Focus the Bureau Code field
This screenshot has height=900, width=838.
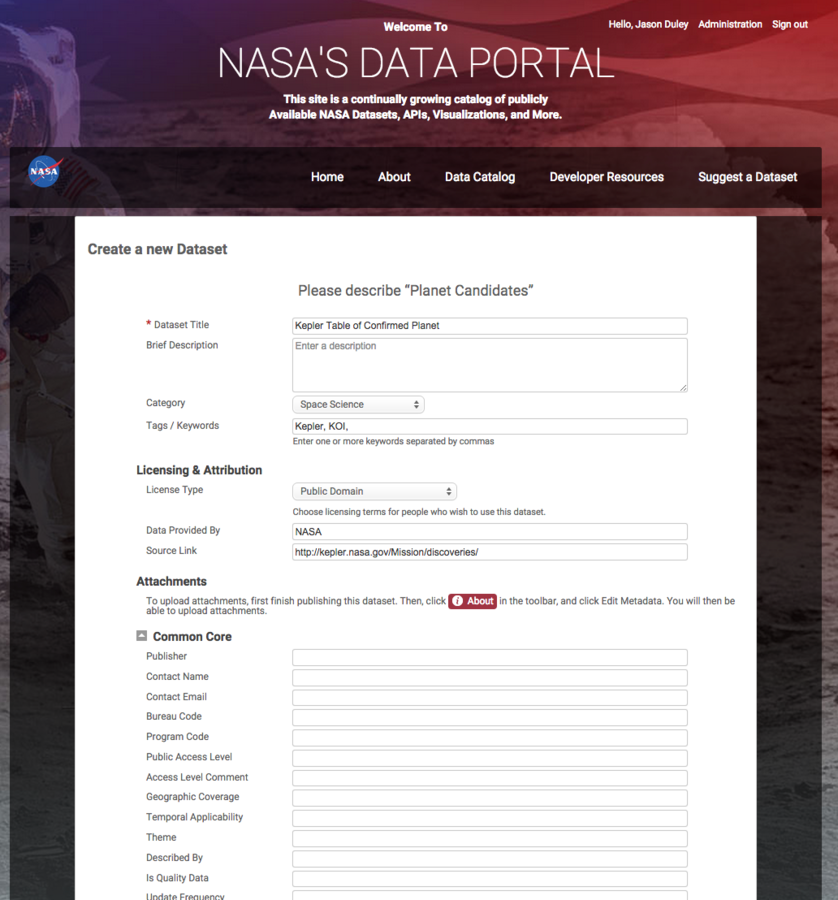pos(490,718)
